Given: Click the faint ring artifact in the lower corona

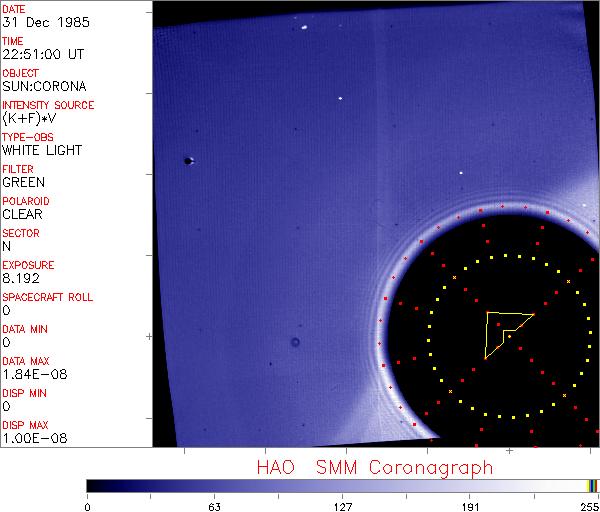Looking at the screenshot, I should (295, 343).
